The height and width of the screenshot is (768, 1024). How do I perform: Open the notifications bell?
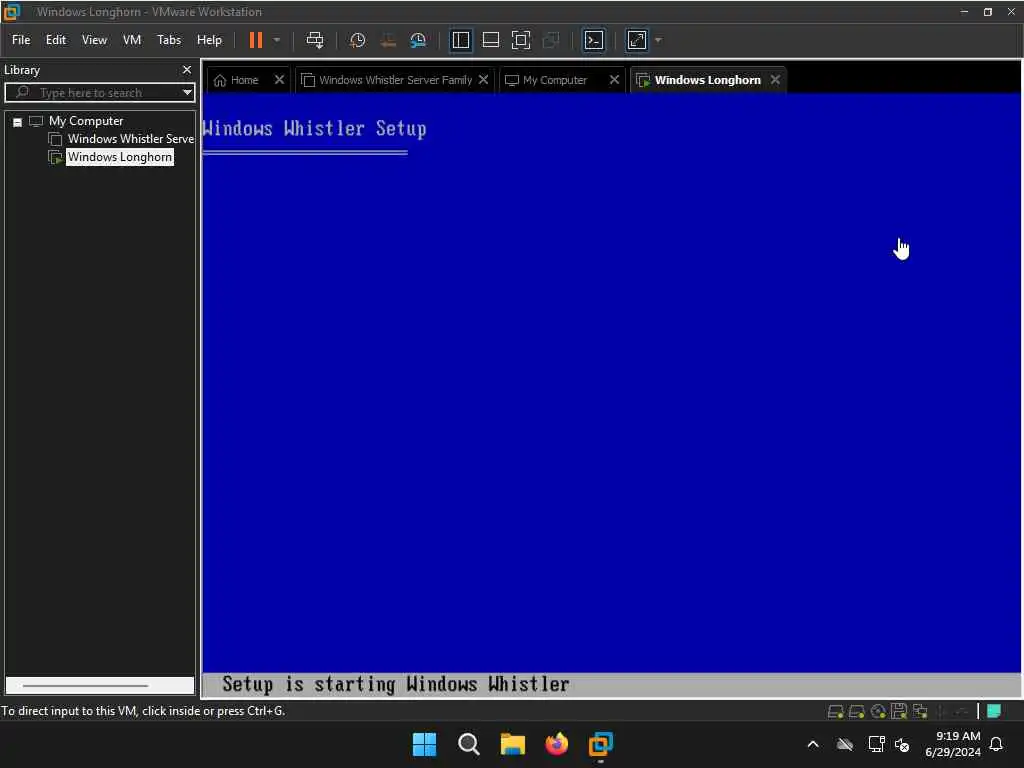click(996, 744)
